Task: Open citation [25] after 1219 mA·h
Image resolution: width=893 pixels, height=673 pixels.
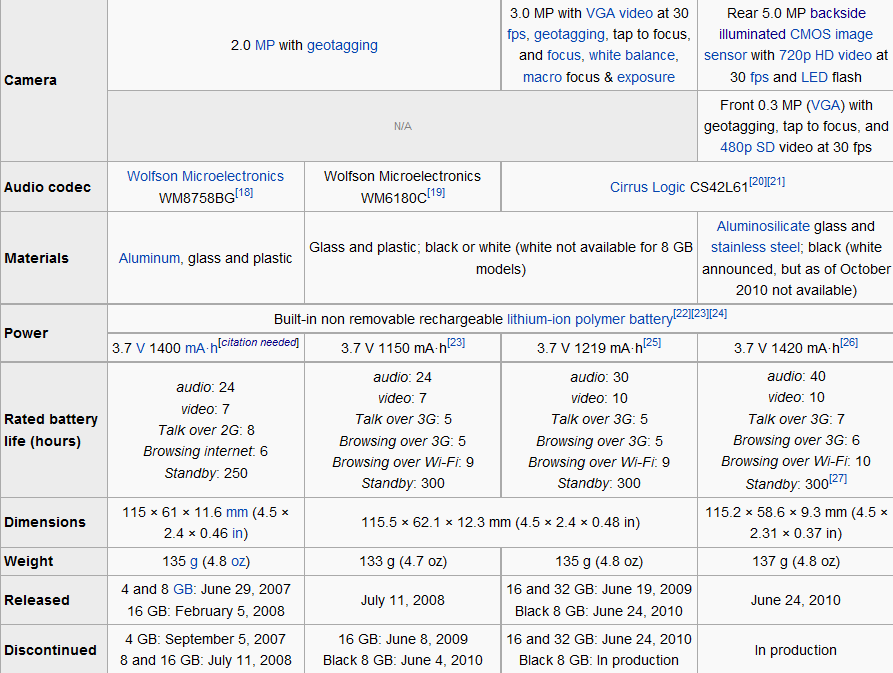Action: [x=652, y=343]
